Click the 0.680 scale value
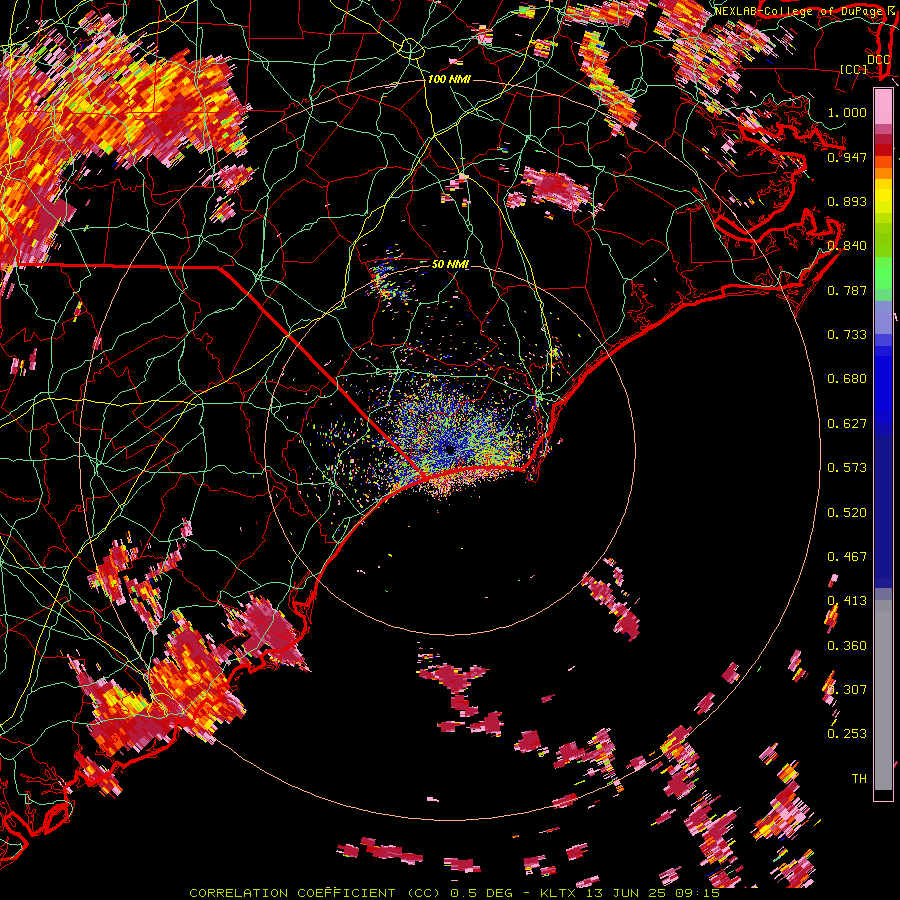Viewport: 900px width, 900px height. tap(847, 379)
